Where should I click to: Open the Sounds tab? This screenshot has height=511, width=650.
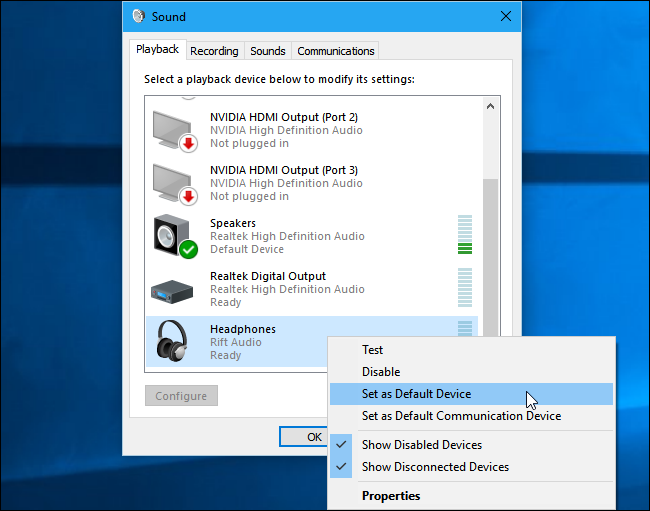pos(267,51)
